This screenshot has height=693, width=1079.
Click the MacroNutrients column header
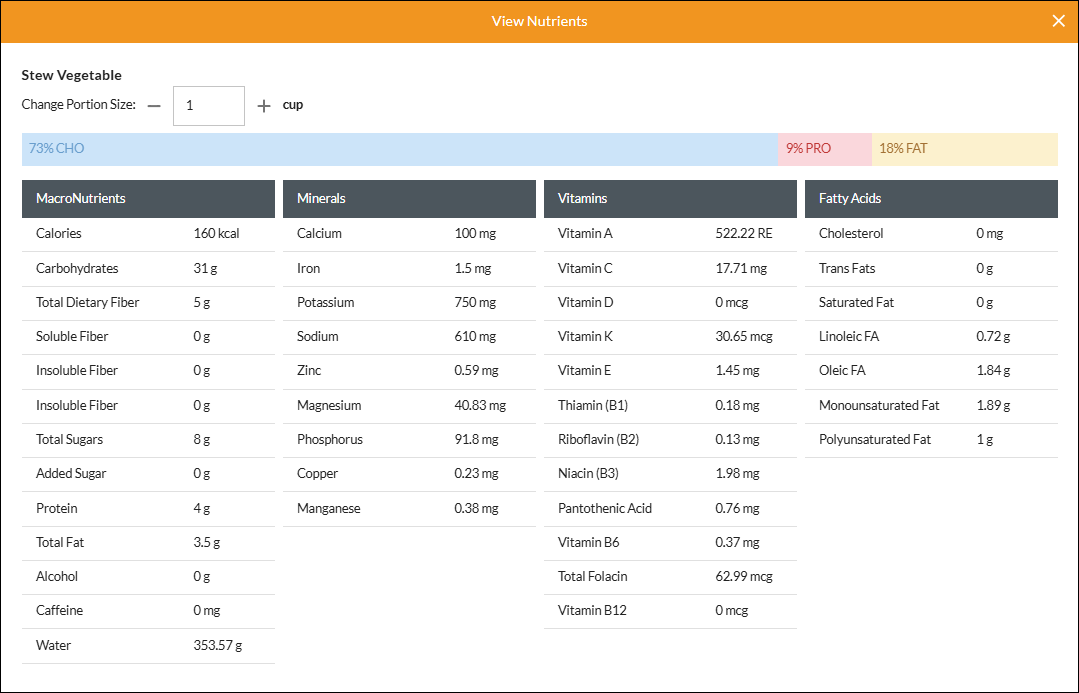coord(148,199)
